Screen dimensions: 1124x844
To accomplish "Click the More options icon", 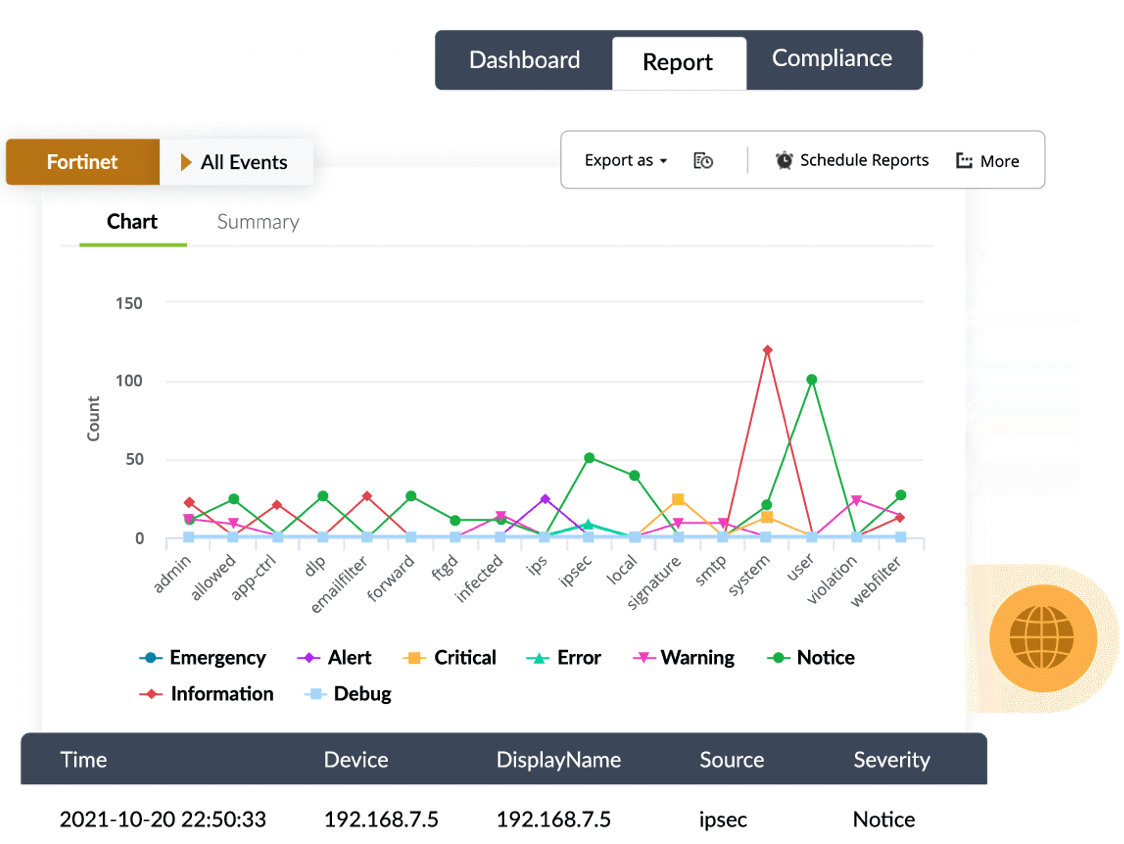I will [x=964, y=161].
